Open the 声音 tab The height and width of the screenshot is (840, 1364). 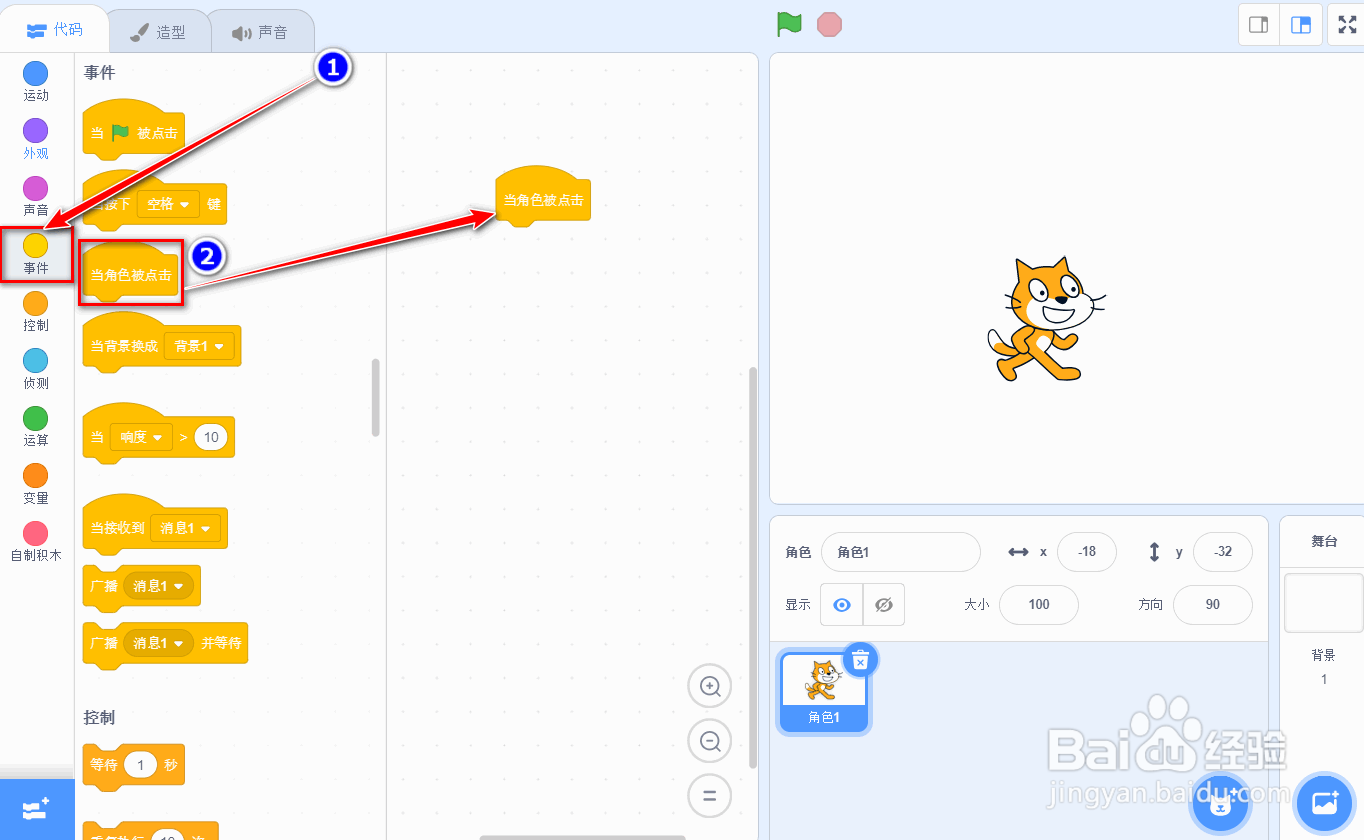click(260, 32)
